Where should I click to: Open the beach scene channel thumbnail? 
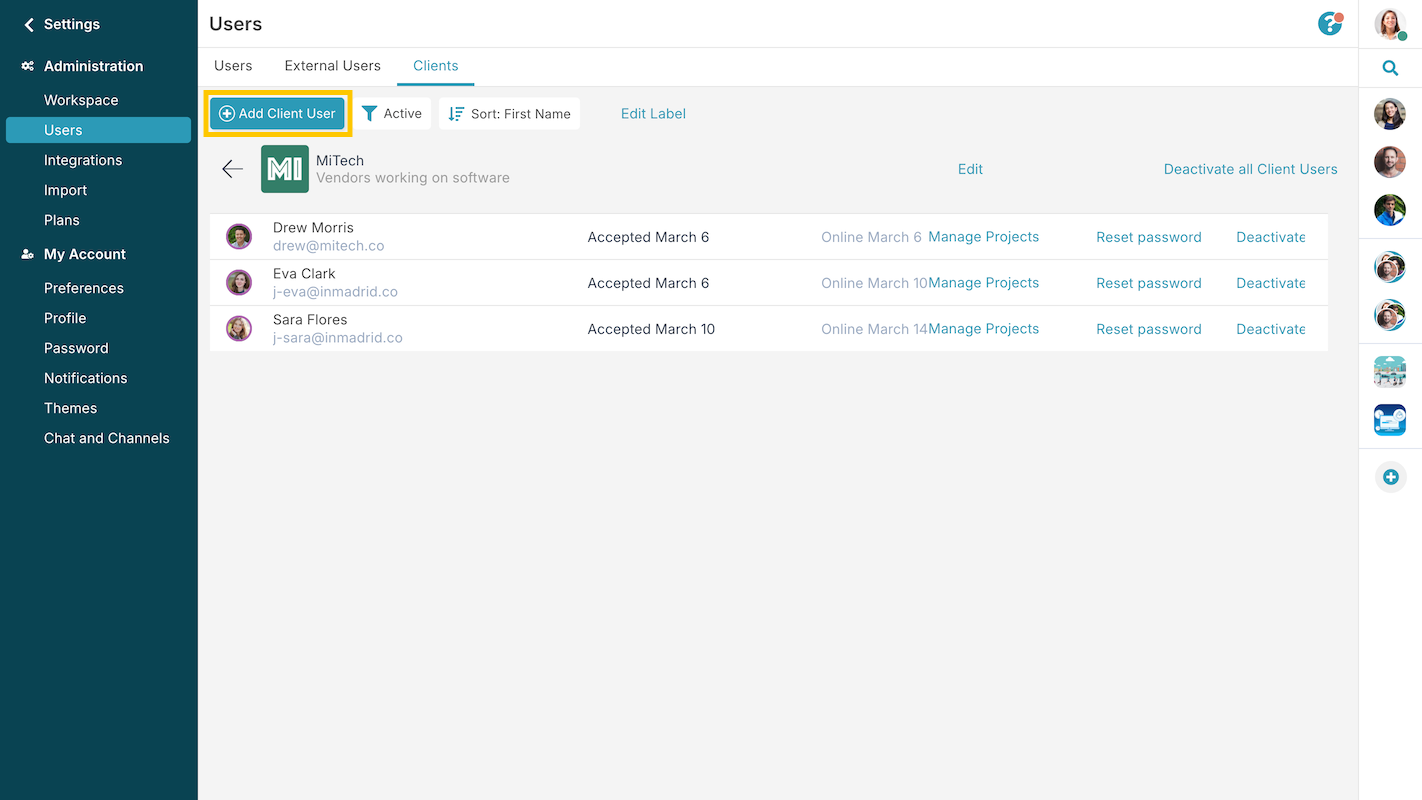click(x=1390, y=372)
